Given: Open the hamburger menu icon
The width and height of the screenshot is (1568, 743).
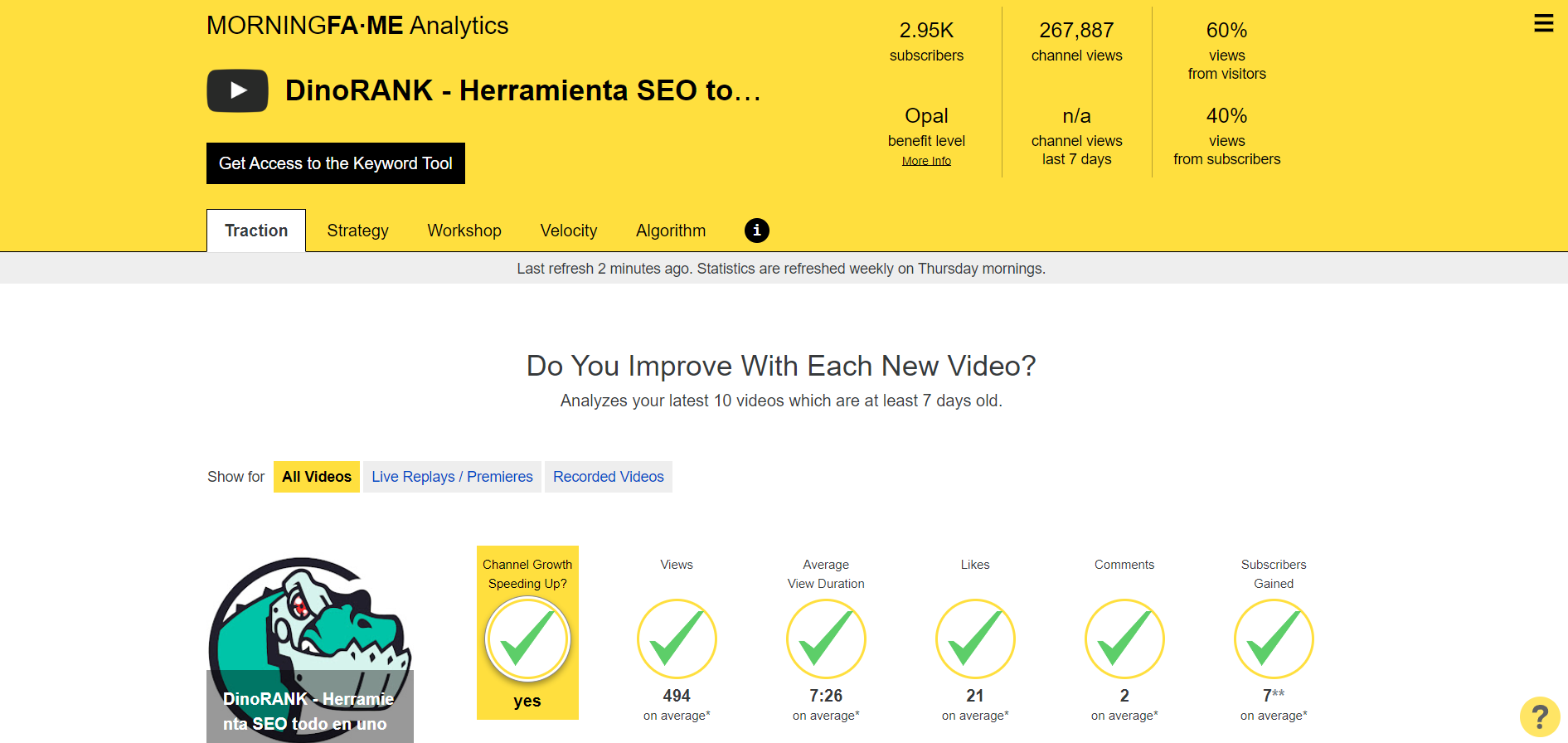Looking at the screenshot, I should pos(1543,23).
